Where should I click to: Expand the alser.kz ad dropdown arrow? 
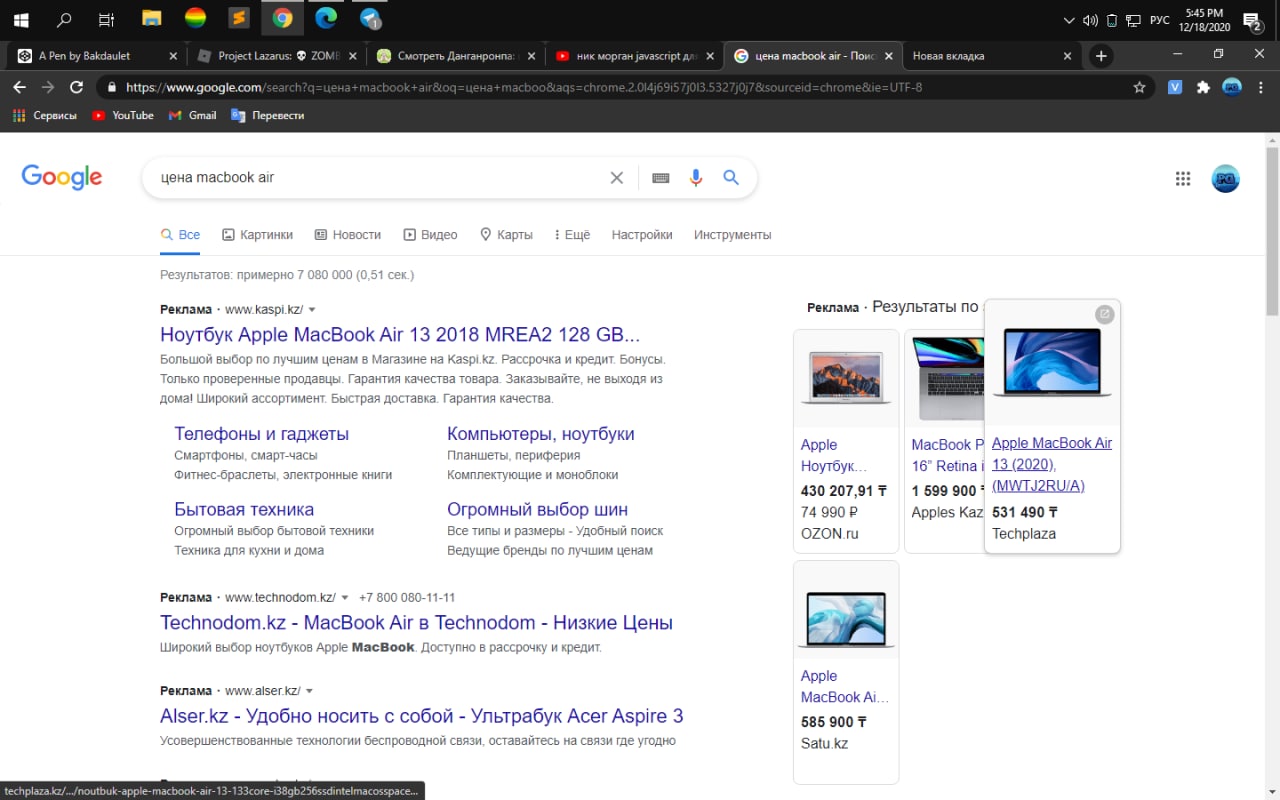tap(310, 691)
